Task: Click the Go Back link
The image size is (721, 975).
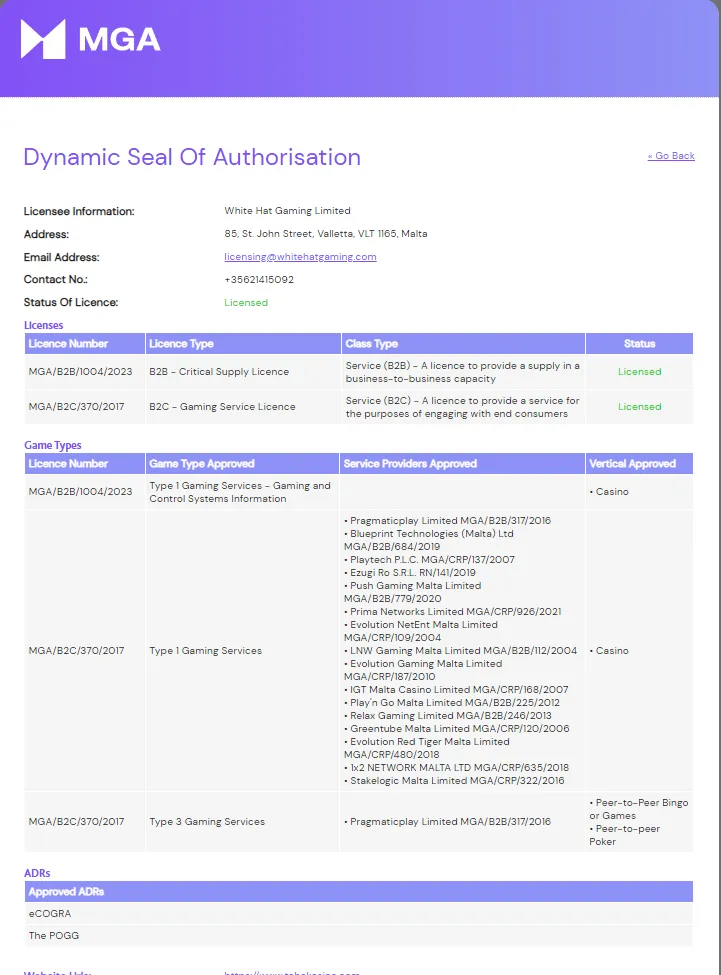Action: pyautogui.click(x=670, y=156)
